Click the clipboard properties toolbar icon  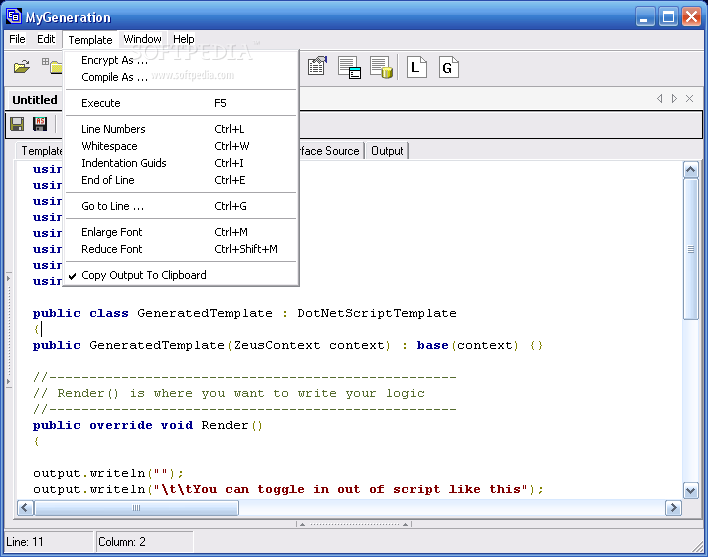pyautogui.click(x=317, y=66)
